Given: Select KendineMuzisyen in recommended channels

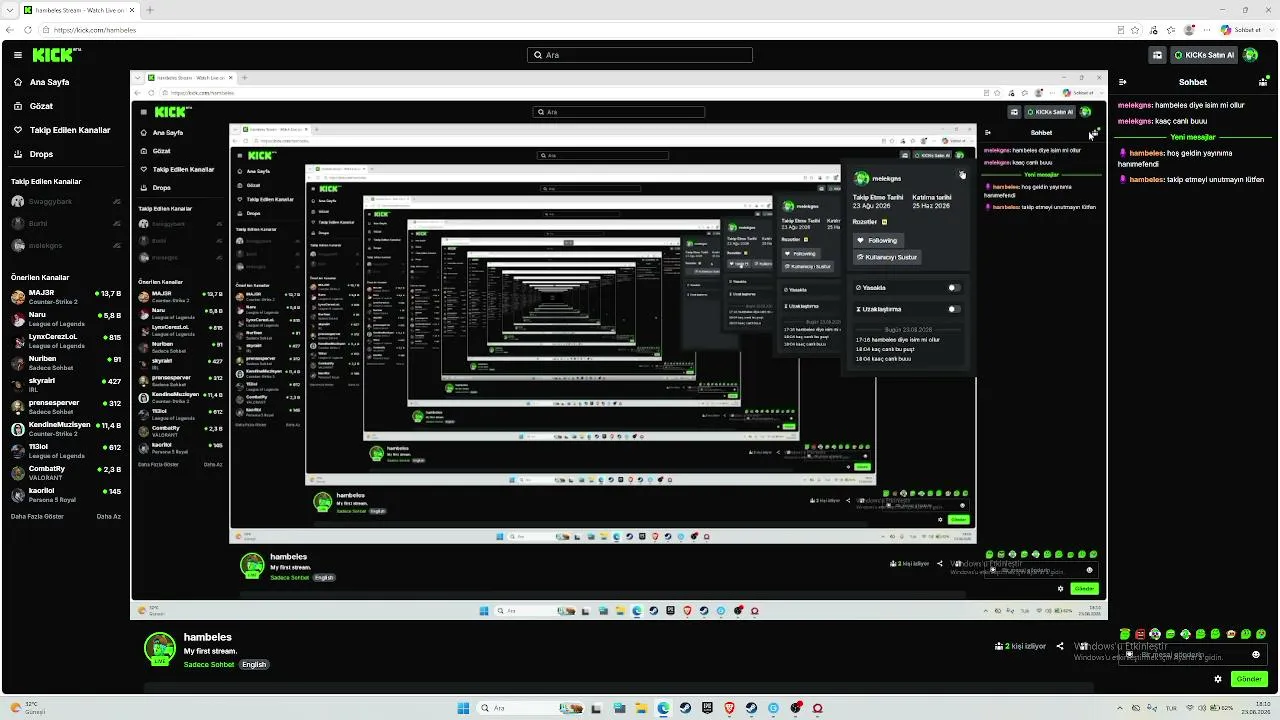Looking at the screenshot, I should pos(66,429).
